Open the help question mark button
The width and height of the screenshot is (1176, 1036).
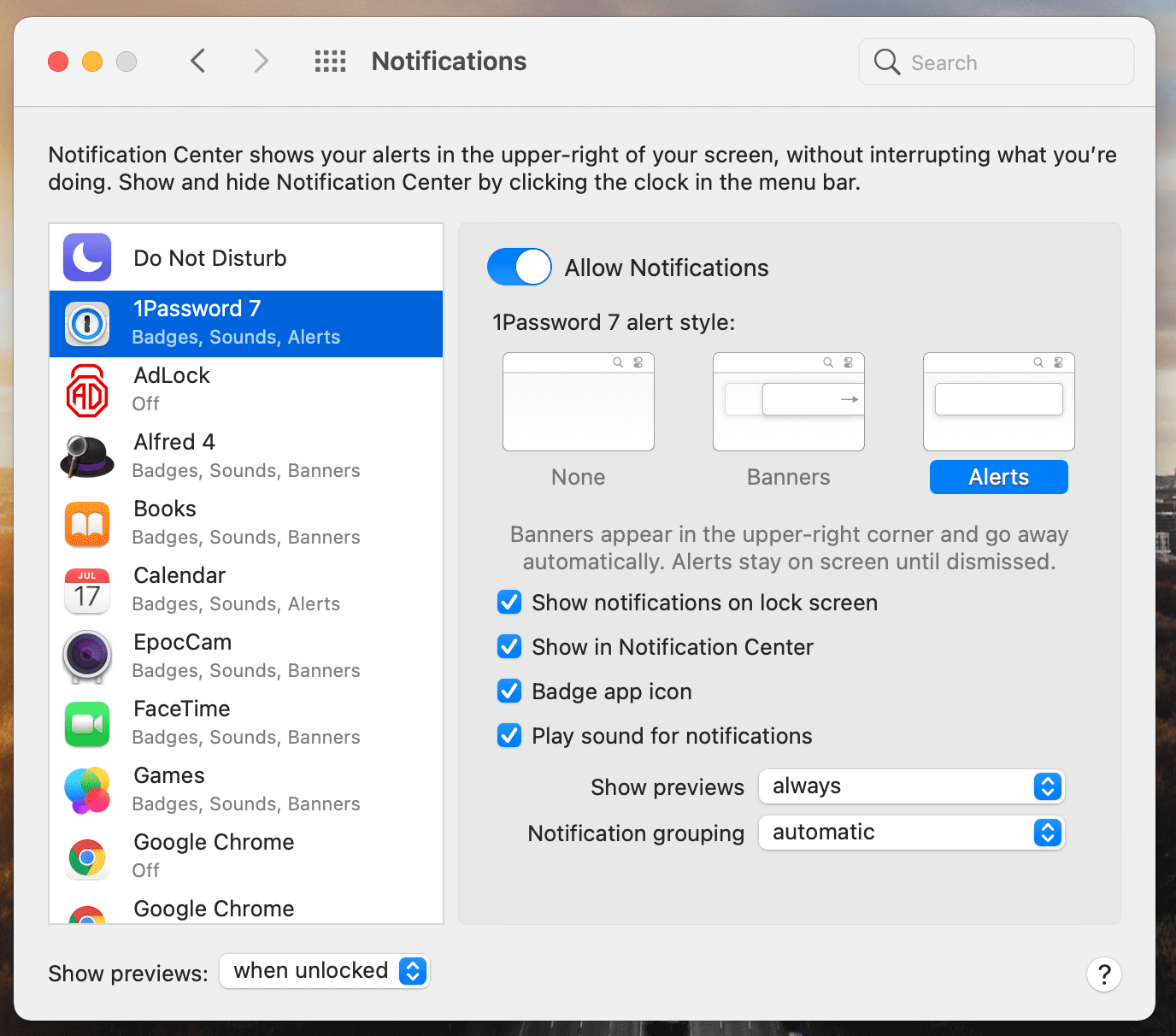[x=1104, y=974]
